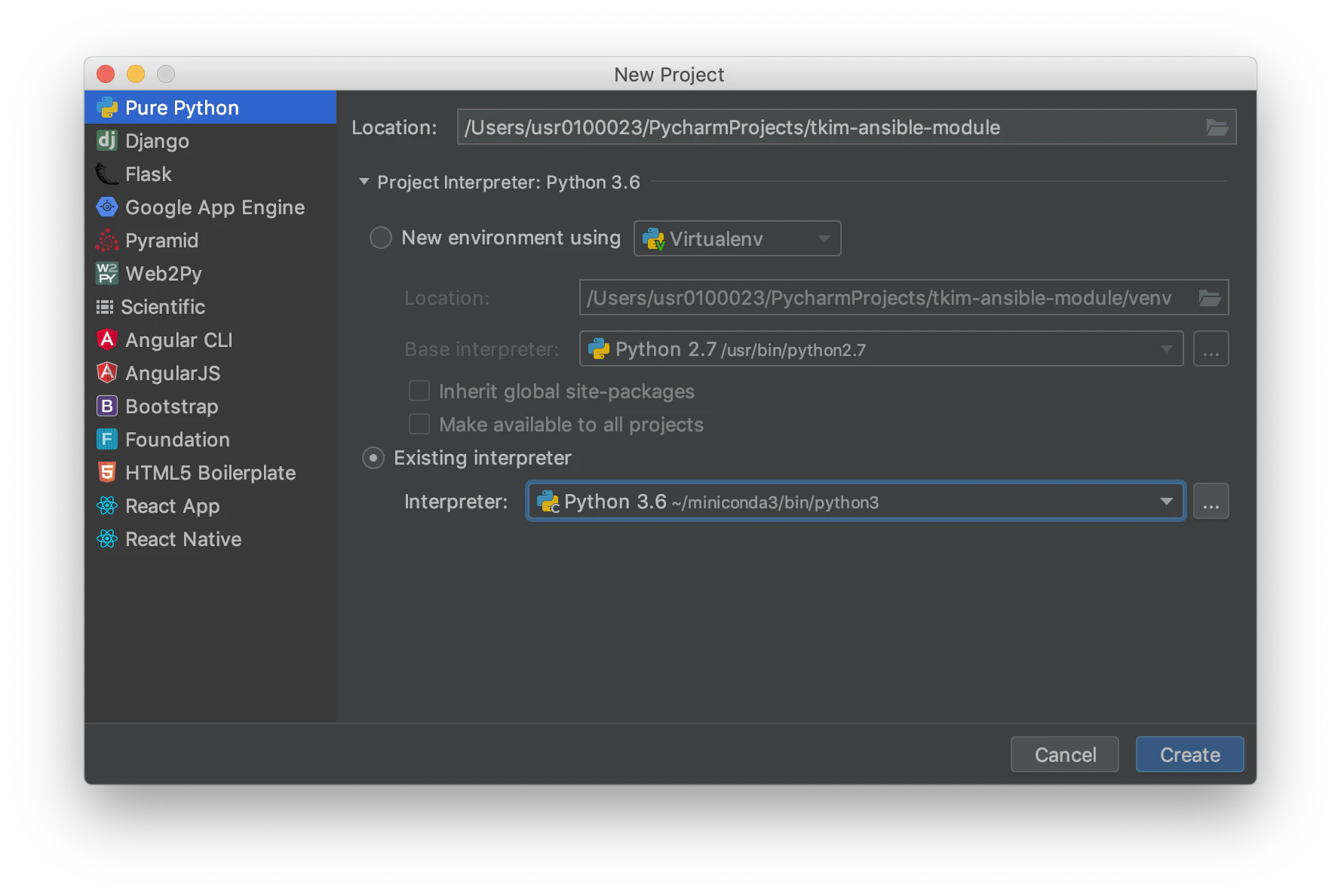Toggle Inherit global site-packages checkbox
The height and width of the screenshot is (896, 1341).
pyautogui.click(x=419, y=391)
